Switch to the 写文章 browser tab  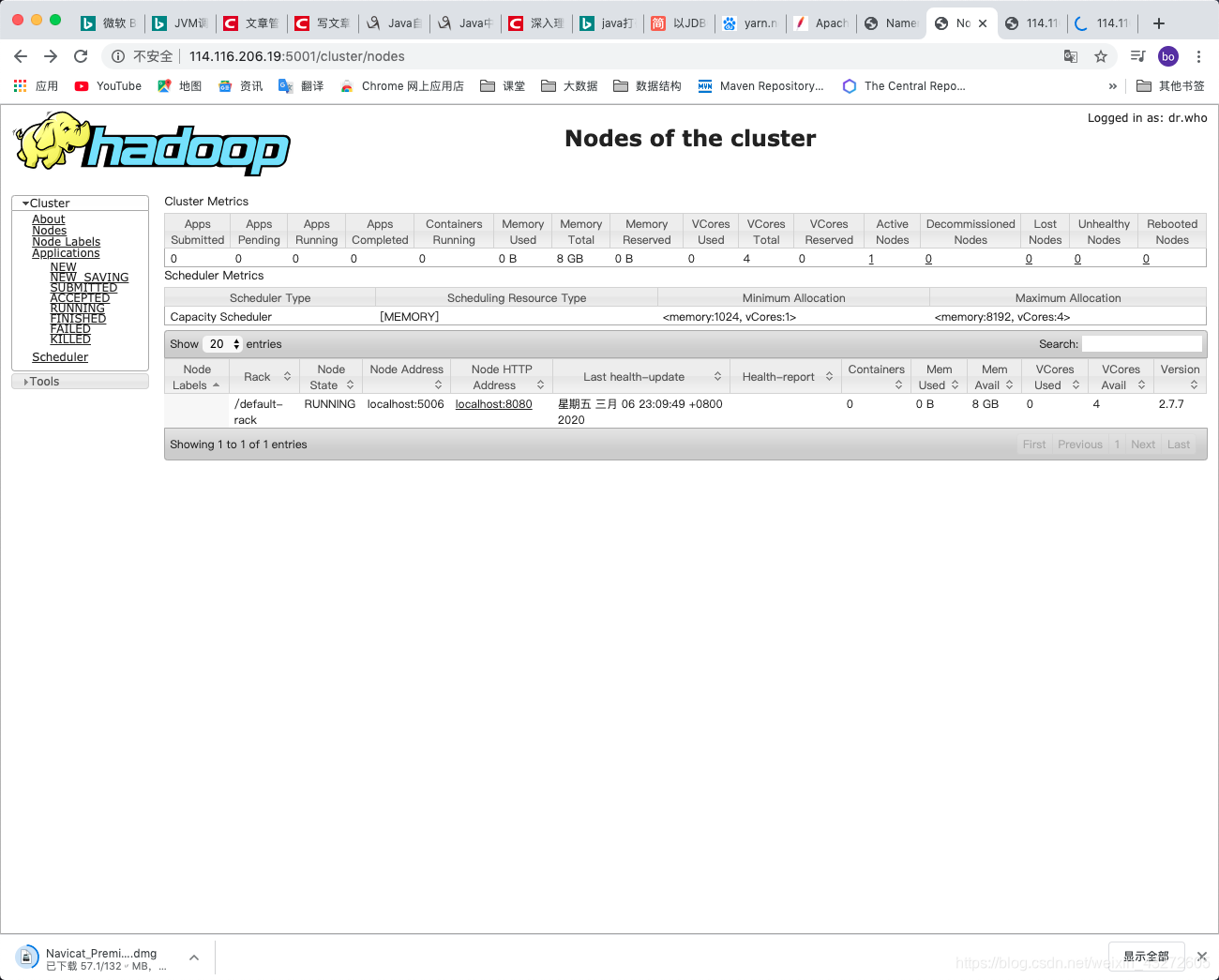pos(324,23)
